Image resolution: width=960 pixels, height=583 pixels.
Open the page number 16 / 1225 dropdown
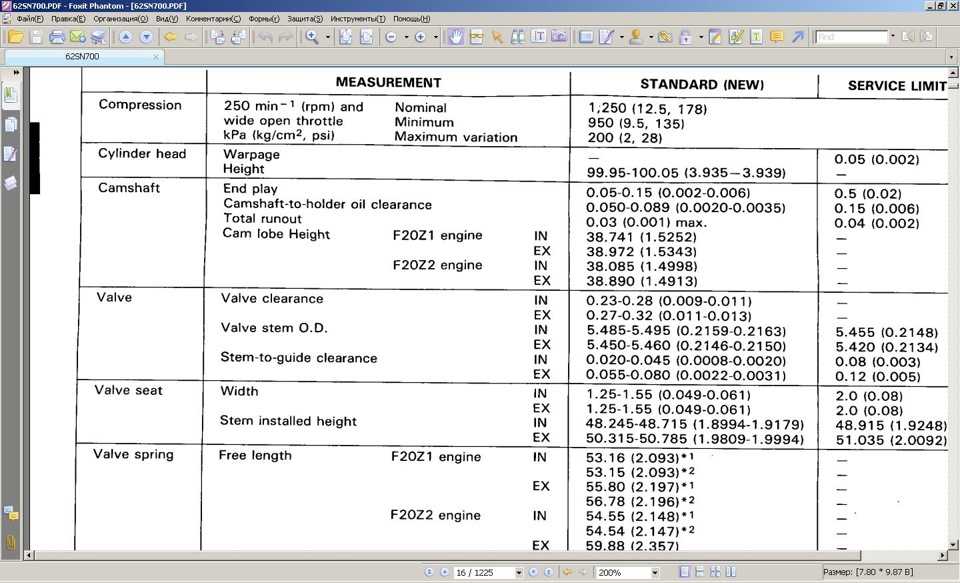(x=518, y=573)
